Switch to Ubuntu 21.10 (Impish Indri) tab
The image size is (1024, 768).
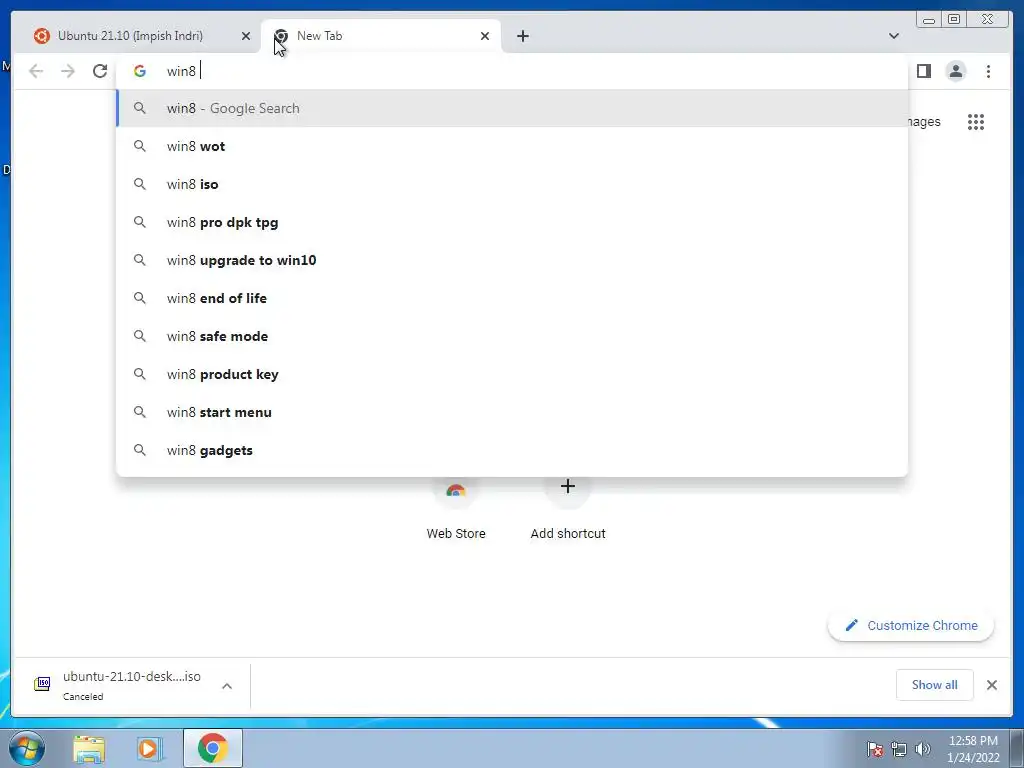(136, 36)
